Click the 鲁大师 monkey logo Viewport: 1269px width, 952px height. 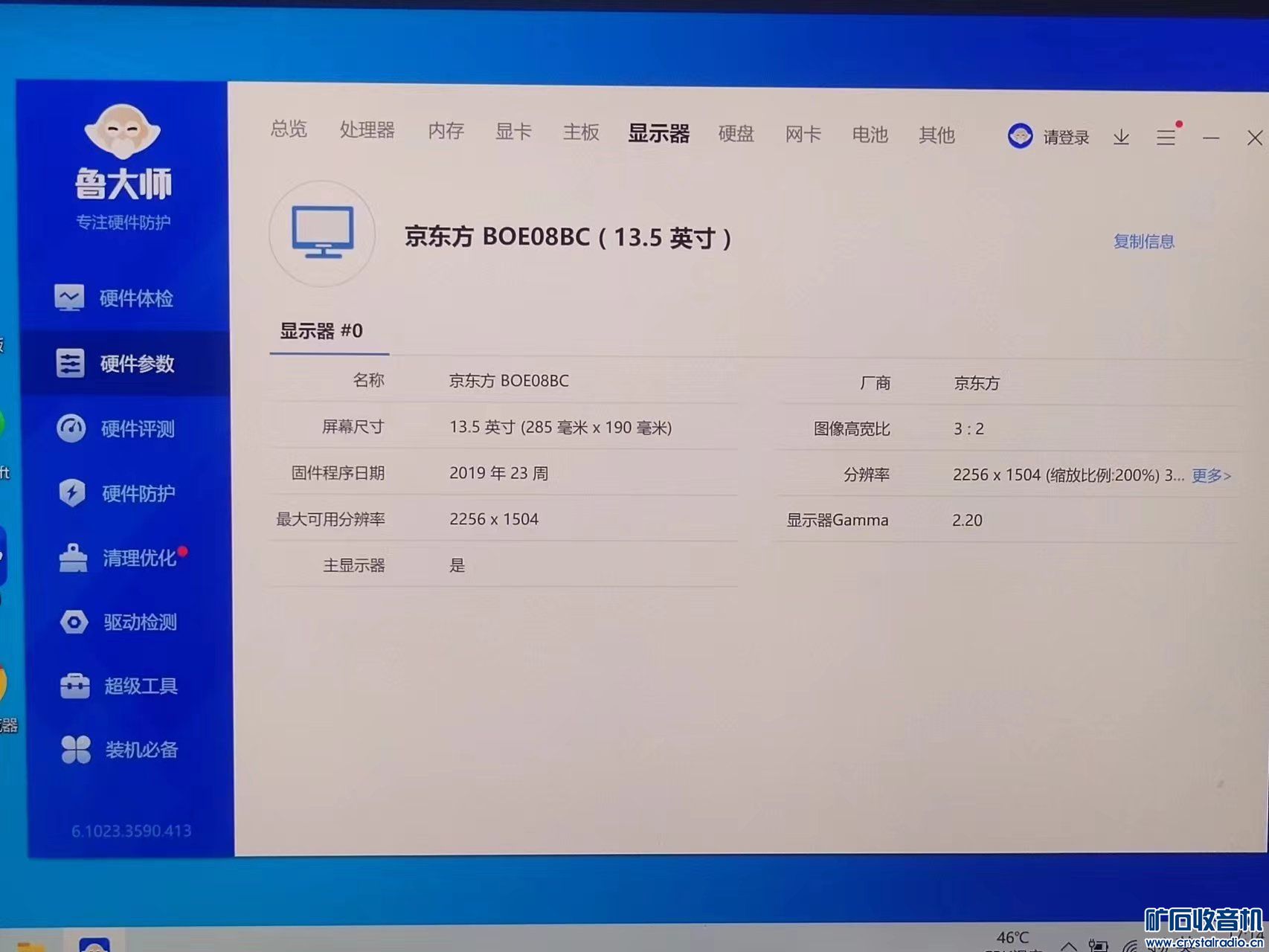[x=123, y=132]
